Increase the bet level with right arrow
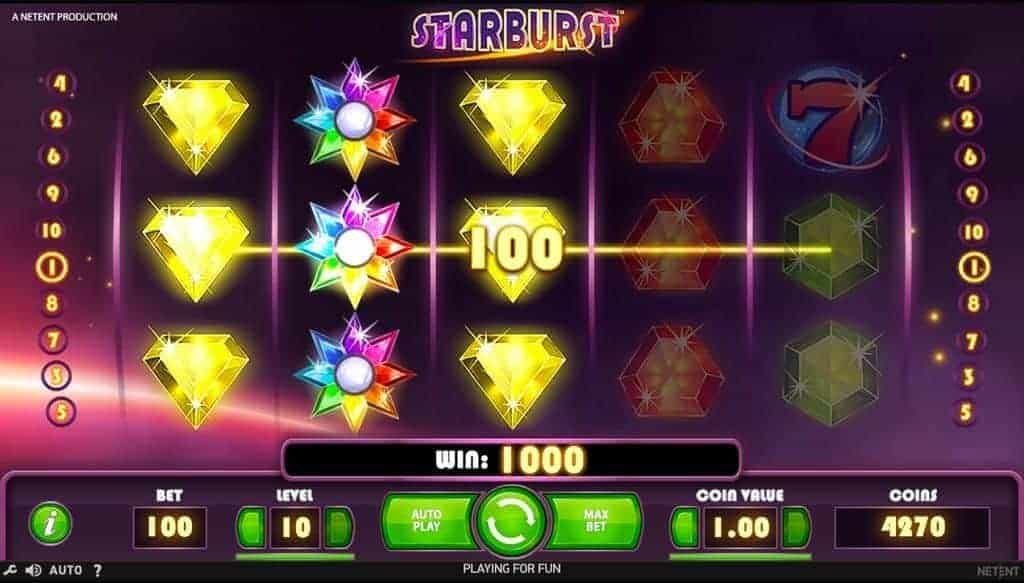 click(338, 528)
